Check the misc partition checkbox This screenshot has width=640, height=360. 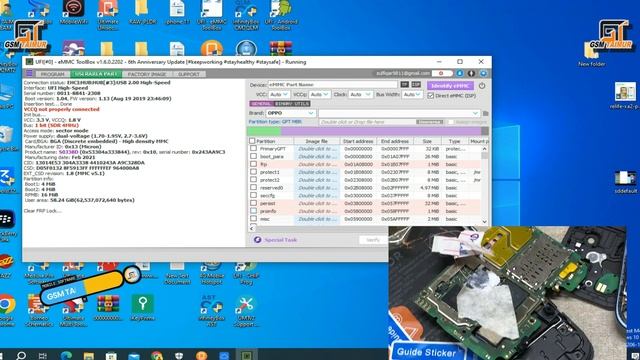pyautogui.click(x=253, y=218)
